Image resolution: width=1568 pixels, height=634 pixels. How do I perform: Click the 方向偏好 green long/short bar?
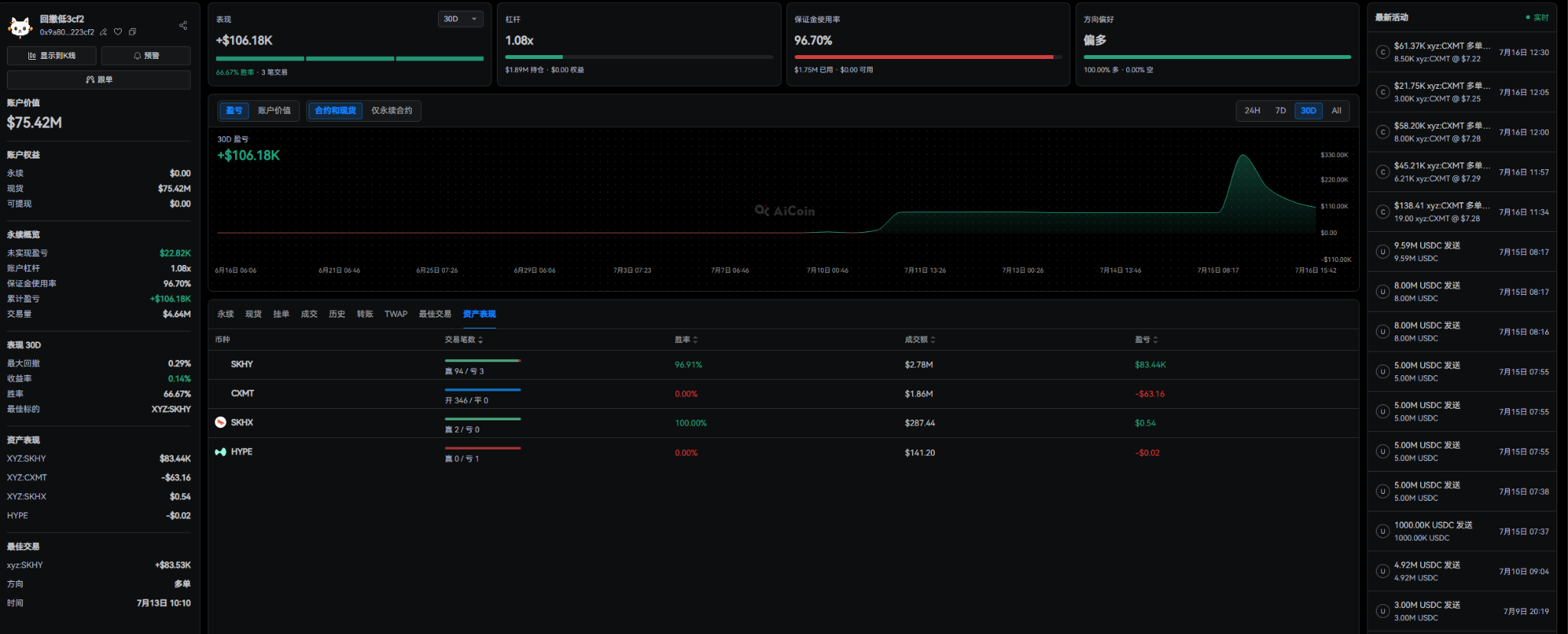coord(1217,57)
